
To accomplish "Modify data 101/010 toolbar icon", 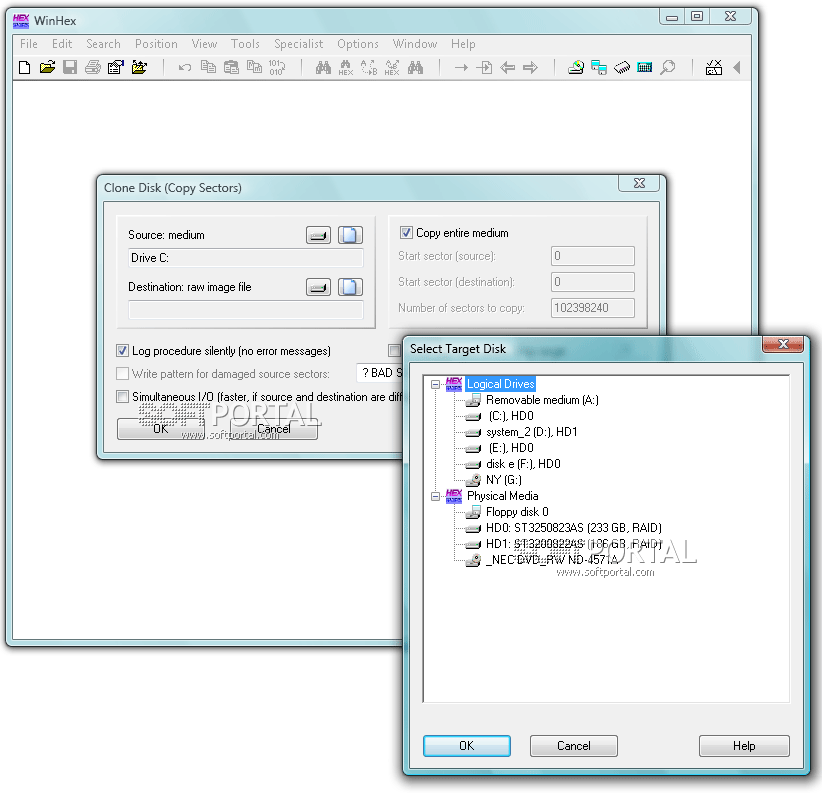I will coord(277,68).
